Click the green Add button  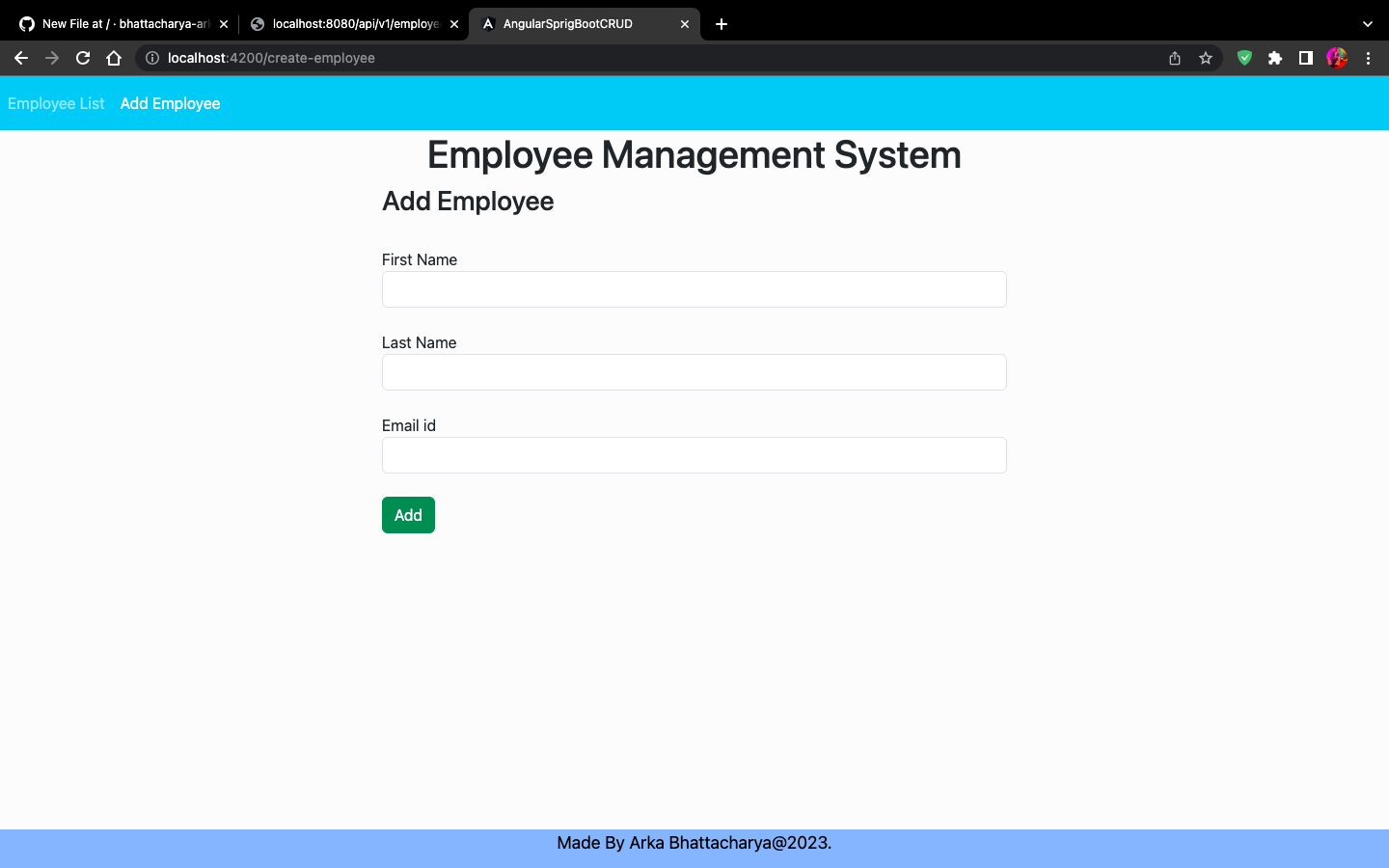tap(408, 514)
